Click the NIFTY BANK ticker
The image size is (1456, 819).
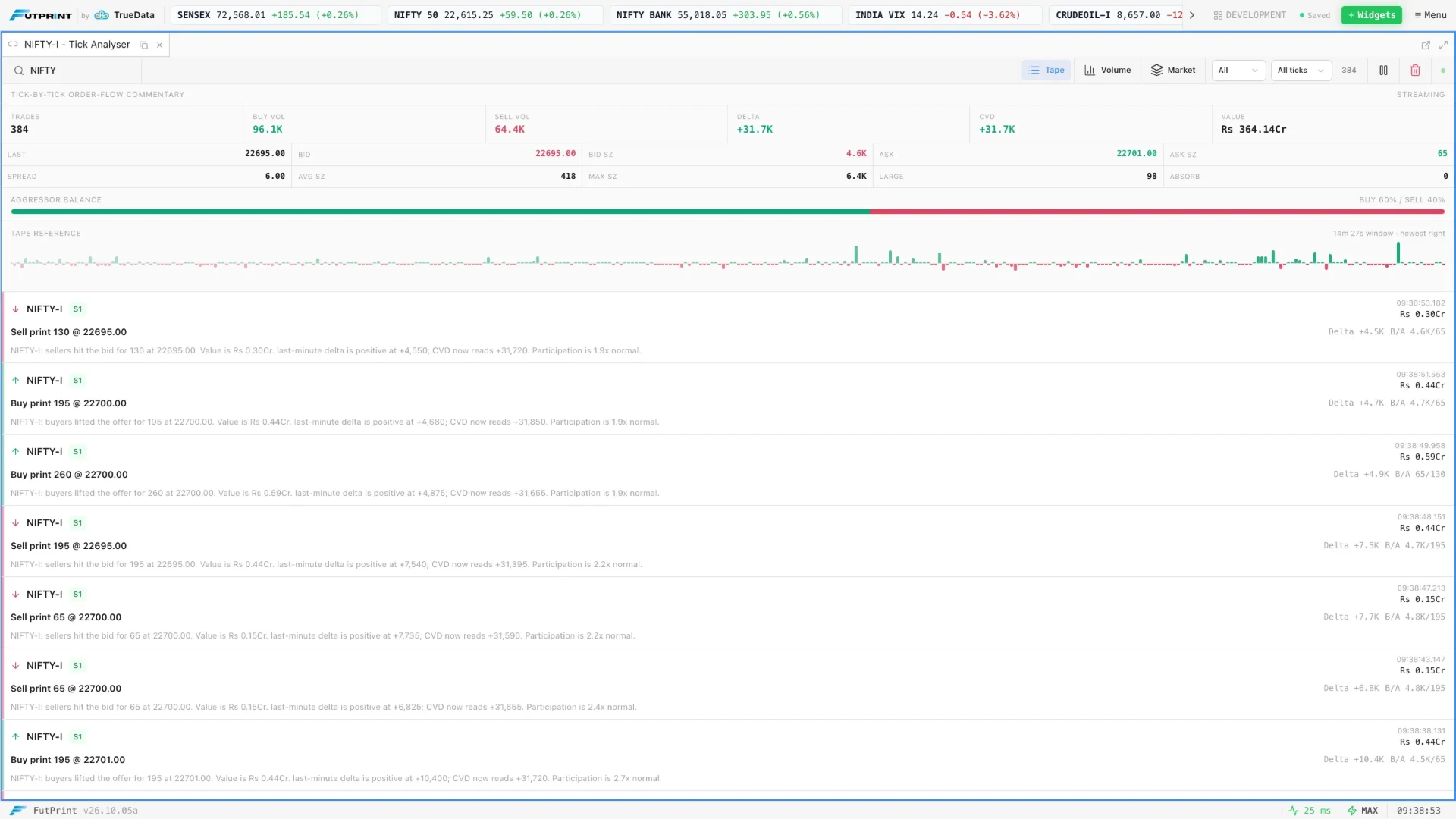tap(725, 15)
